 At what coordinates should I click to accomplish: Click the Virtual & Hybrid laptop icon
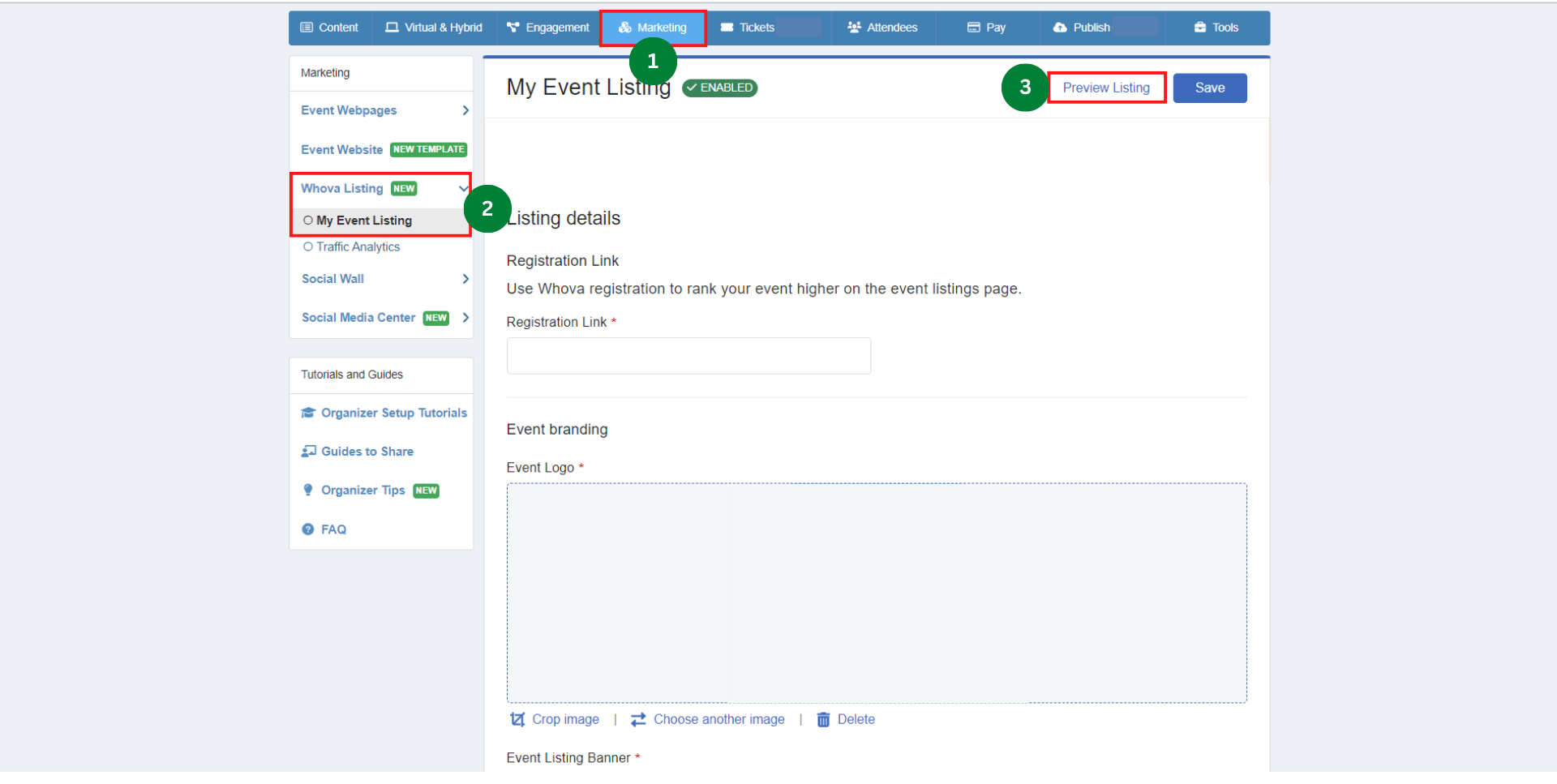(392, 28)
